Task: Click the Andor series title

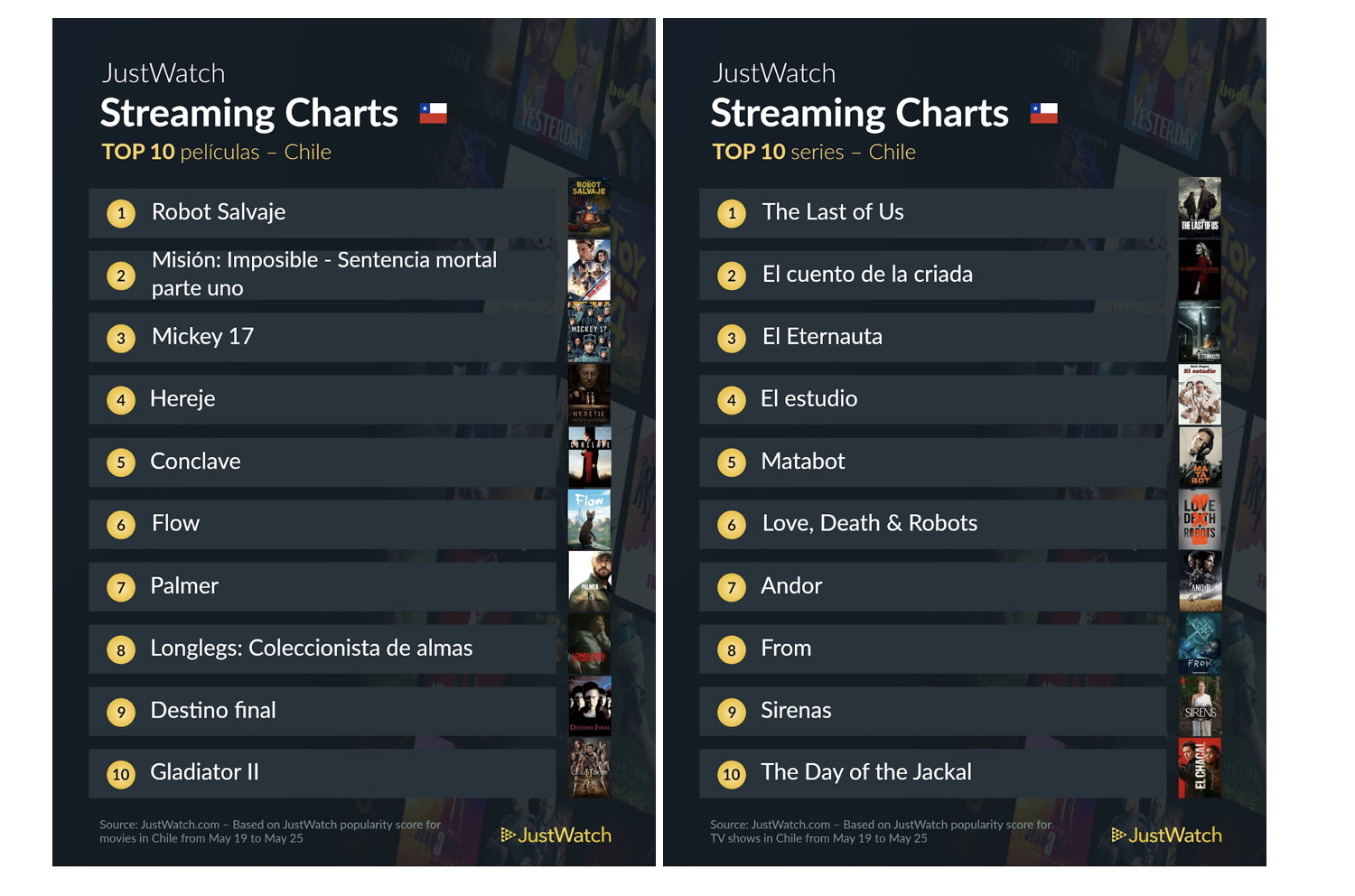Action: tap(791, 585)
